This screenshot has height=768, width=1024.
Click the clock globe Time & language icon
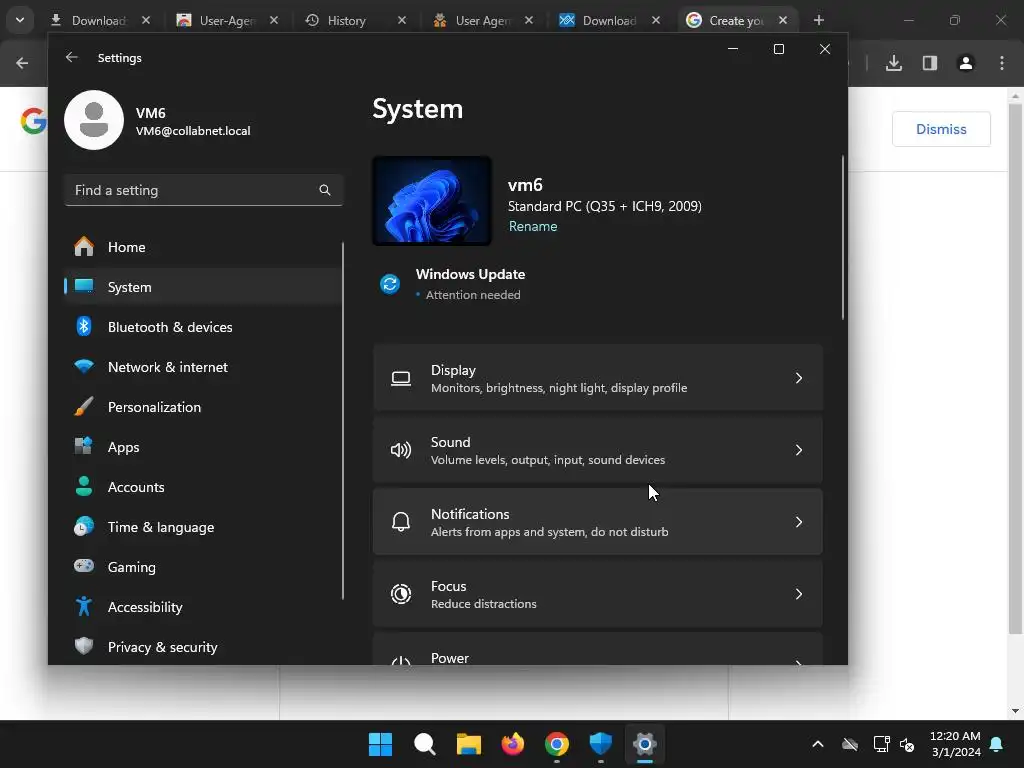[x=84, y=526]
